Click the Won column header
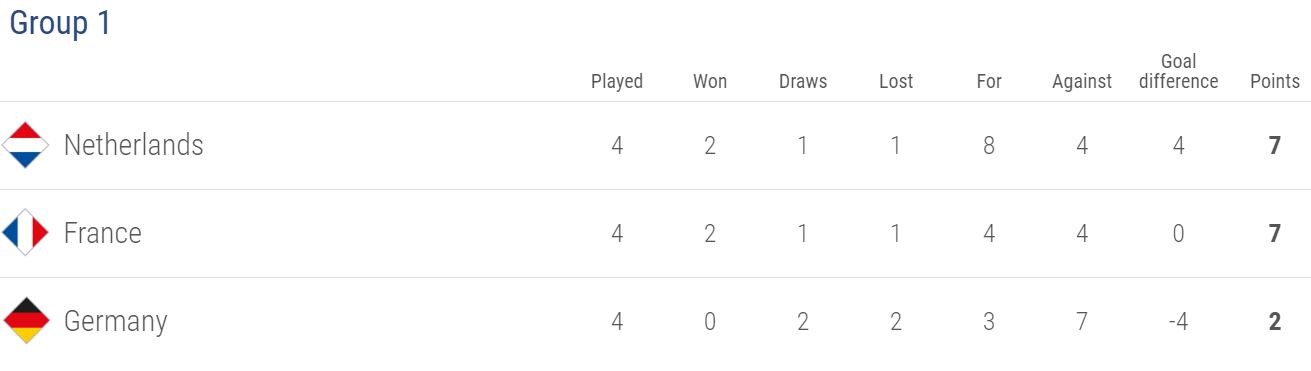This screenshot has width=1311, height=371. pyautogui.click(x=710, y=82)
